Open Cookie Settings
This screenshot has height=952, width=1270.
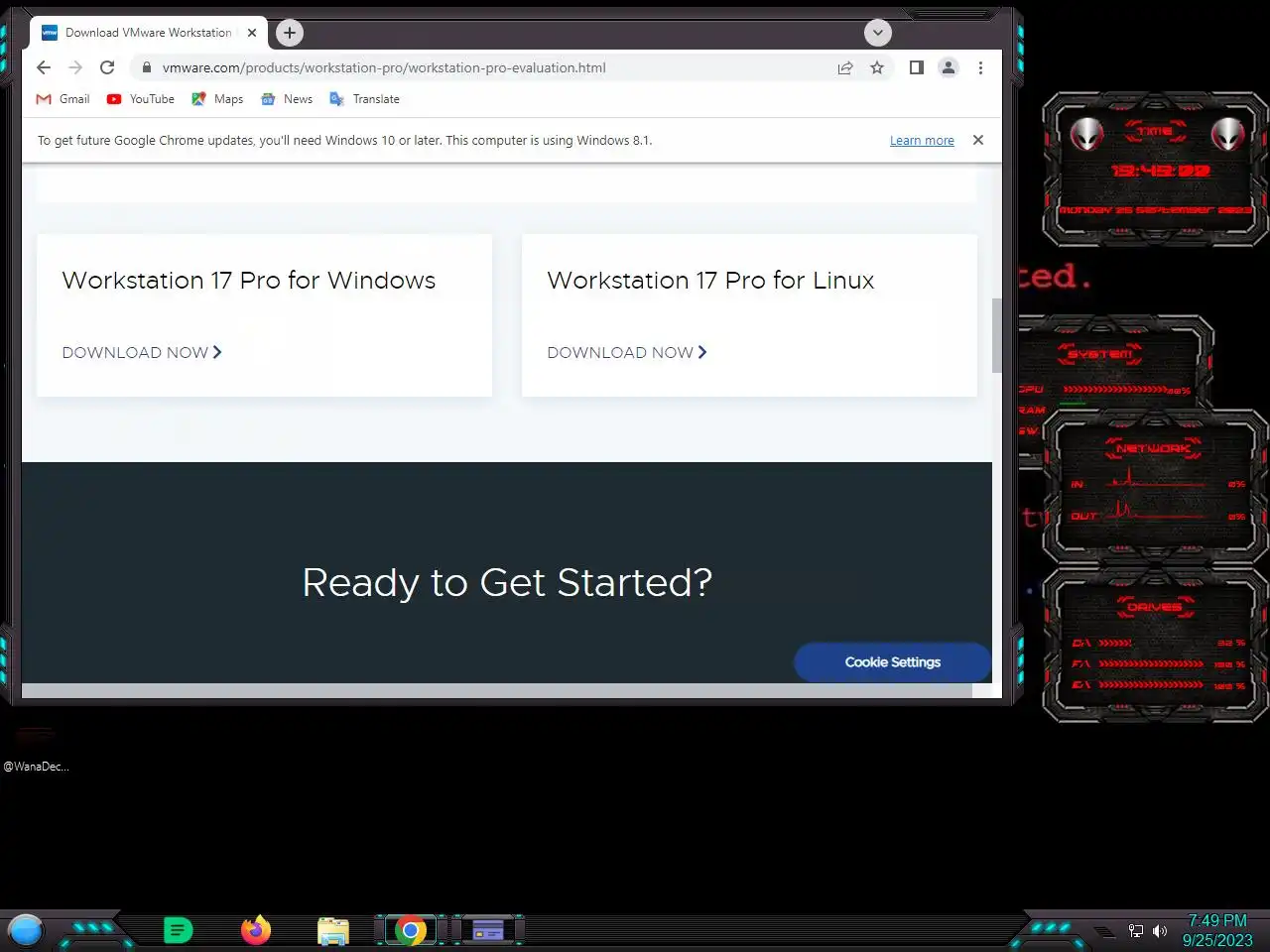(x=893, y=662)
